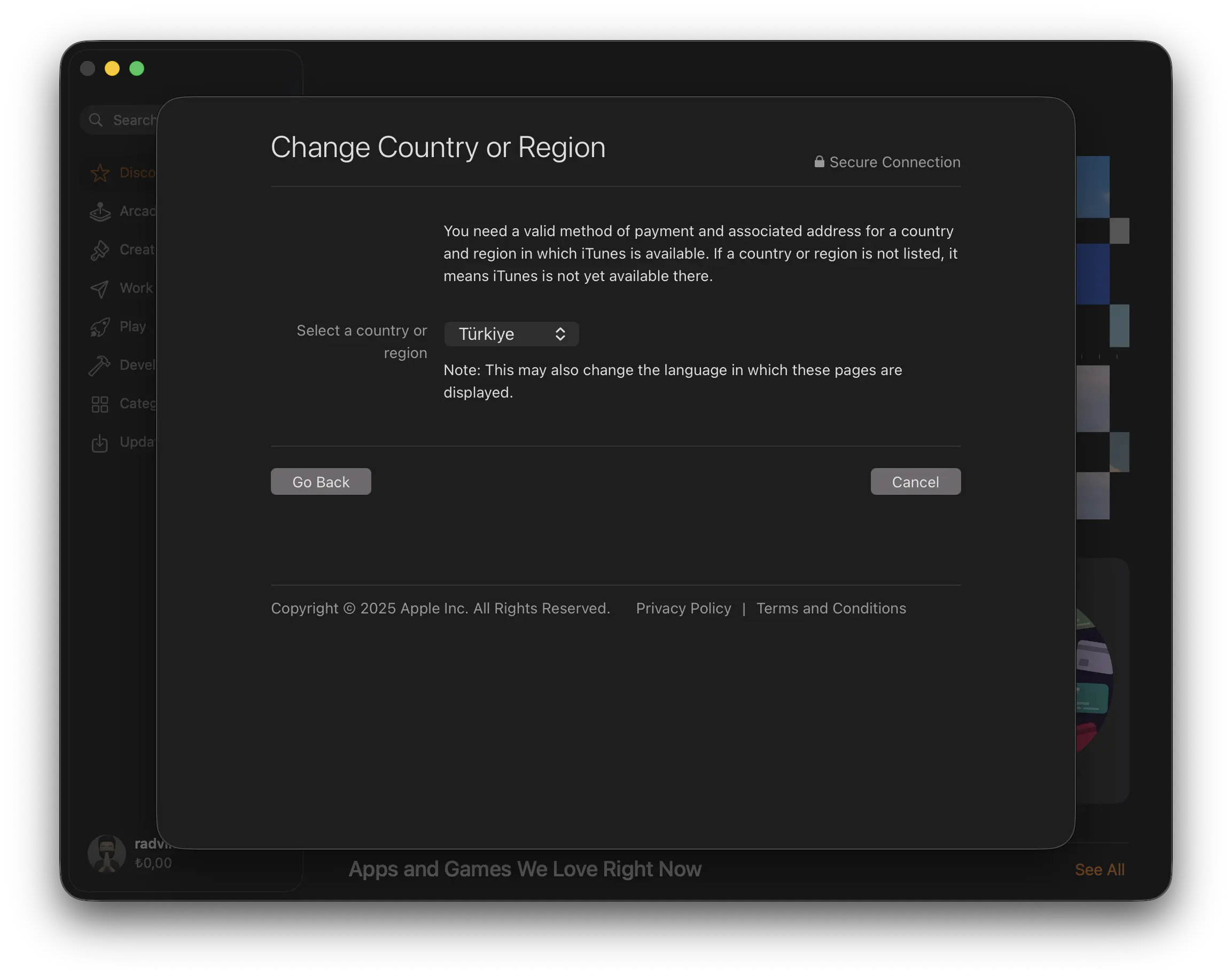Open the Privacy Policy link
Image resolution: width=1232 pixels, height=980 pixels.
pos(683,608)
